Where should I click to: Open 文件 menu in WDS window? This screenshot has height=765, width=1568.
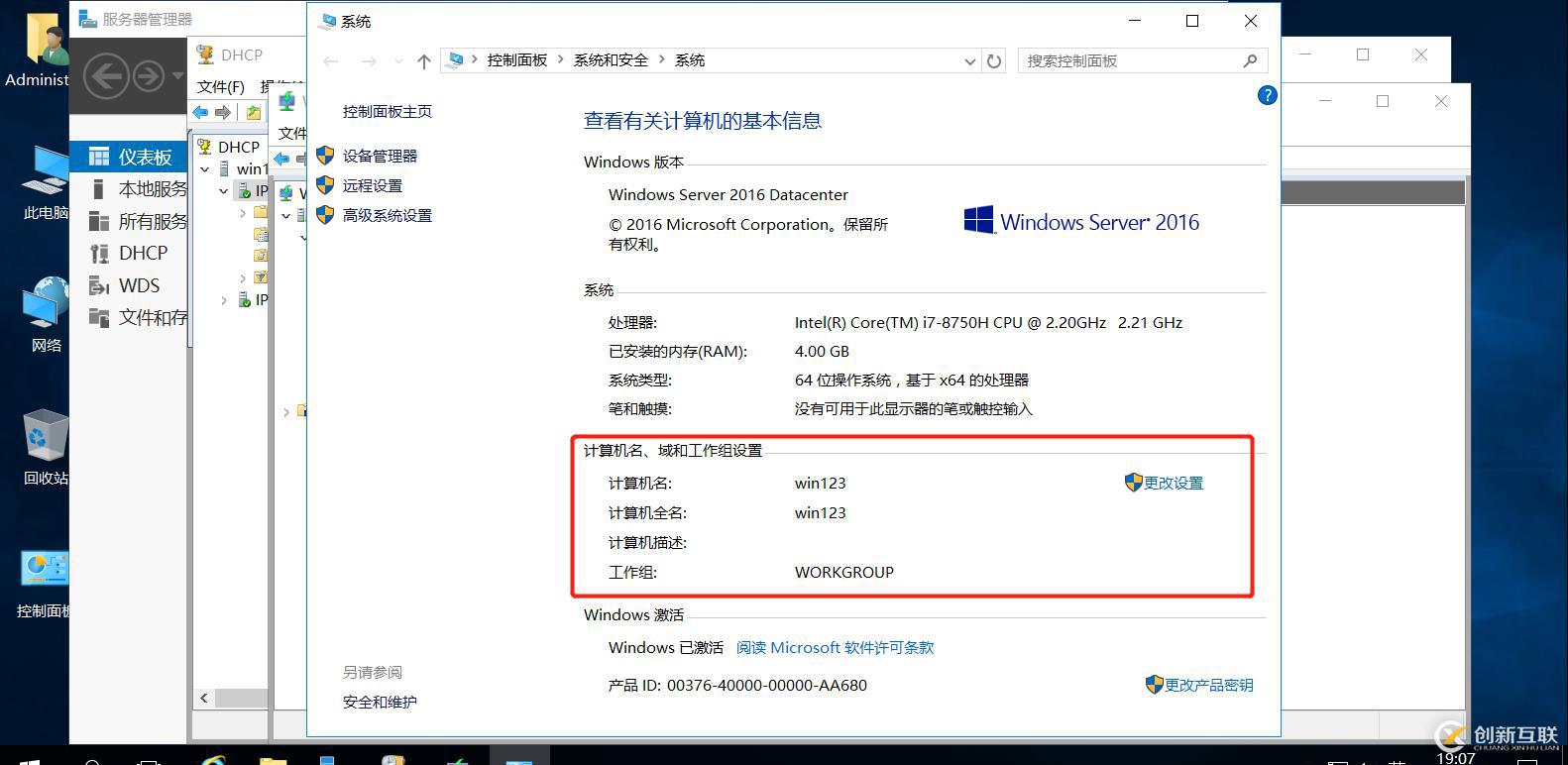(291, 133)
